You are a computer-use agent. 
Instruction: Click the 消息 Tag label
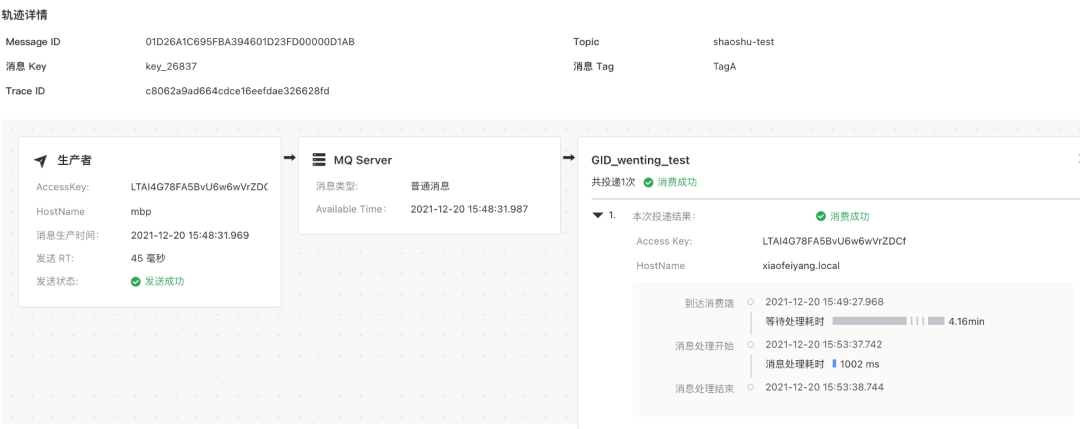coord(593,67)
